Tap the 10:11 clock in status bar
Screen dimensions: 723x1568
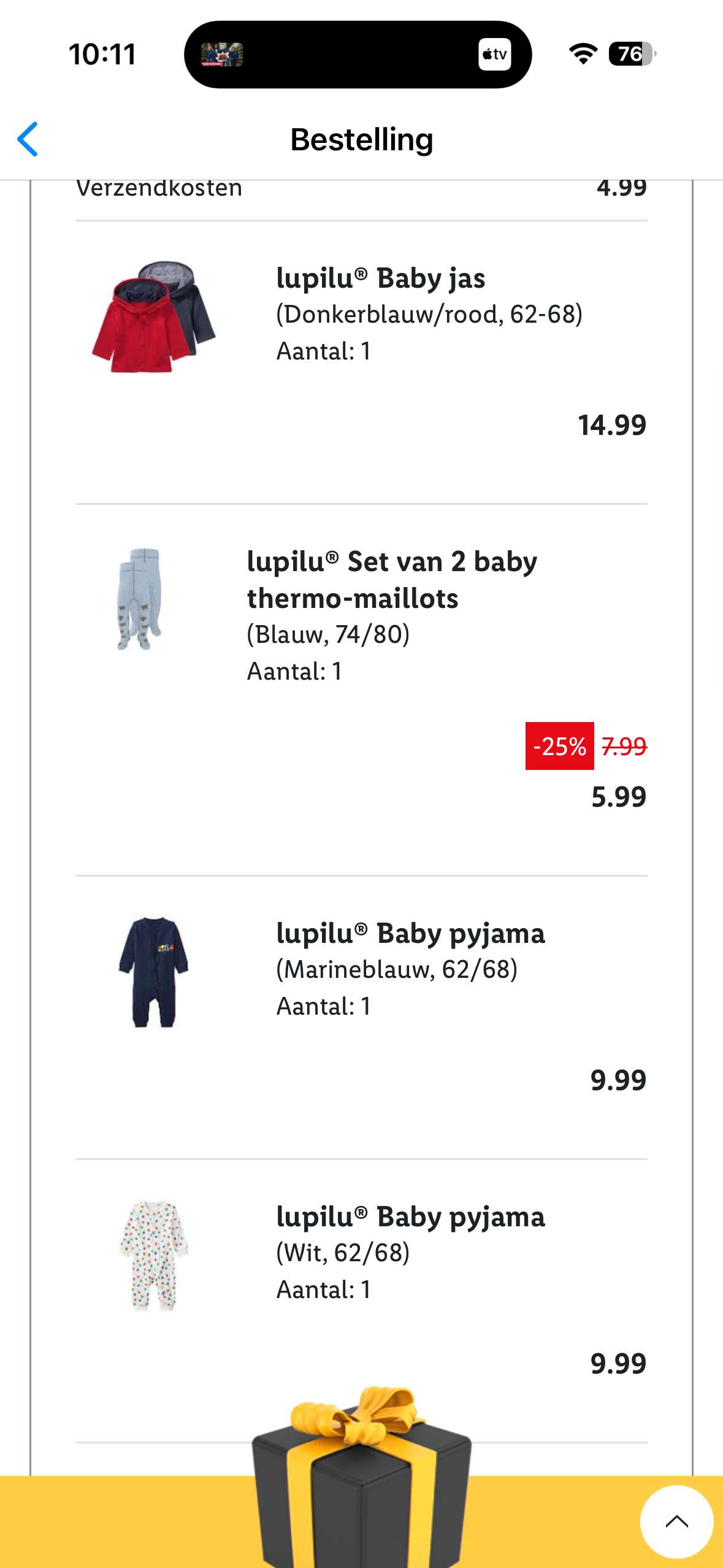coord(102,55)
